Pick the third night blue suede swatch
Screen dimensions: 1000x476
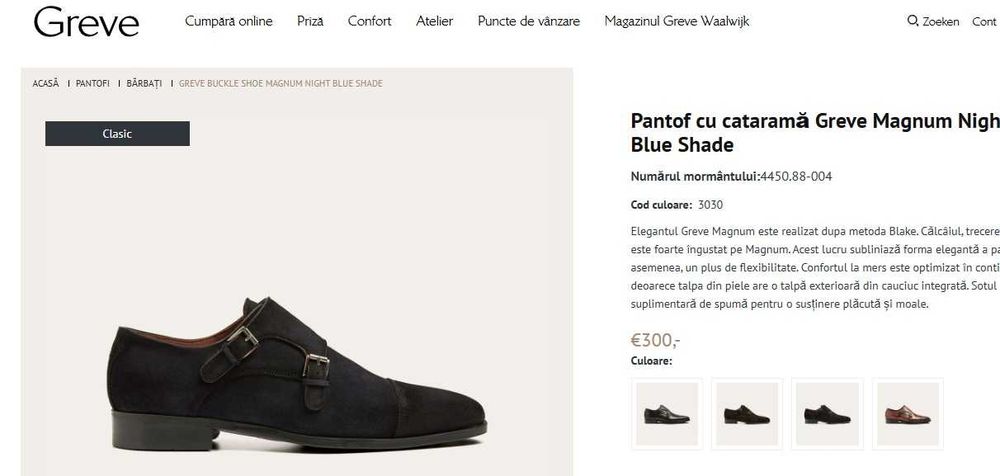coord(826,413)
